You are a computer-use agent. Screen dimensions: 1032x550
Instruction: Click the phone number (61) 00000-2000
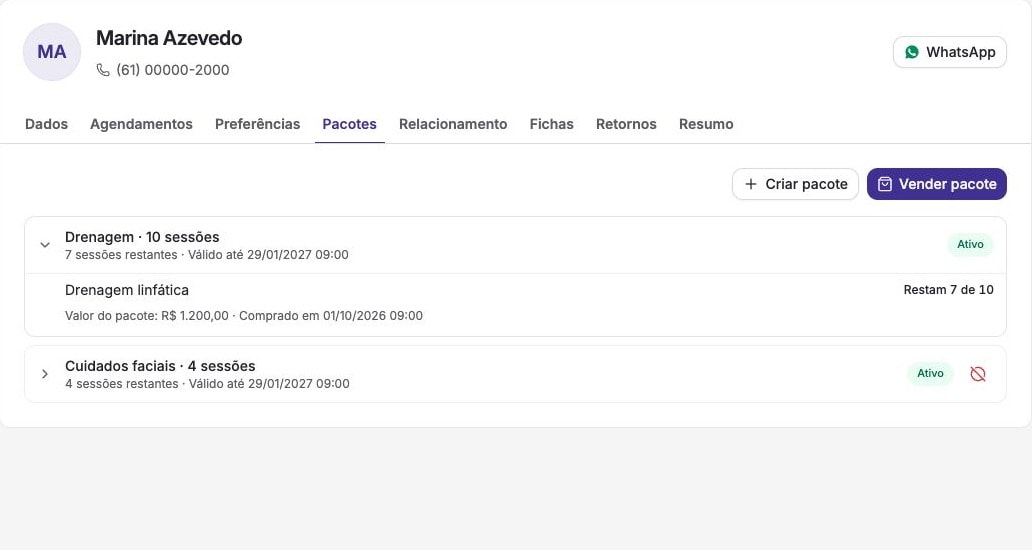click(172, 70)
